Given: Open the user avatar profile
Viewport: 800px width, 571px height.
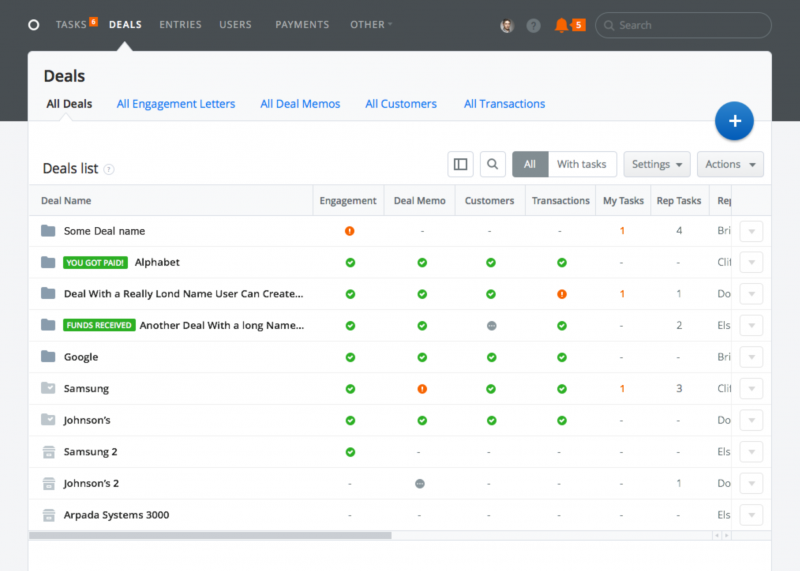Looking at the screenshot, I should pyautogui.click(x=507, y=26).
